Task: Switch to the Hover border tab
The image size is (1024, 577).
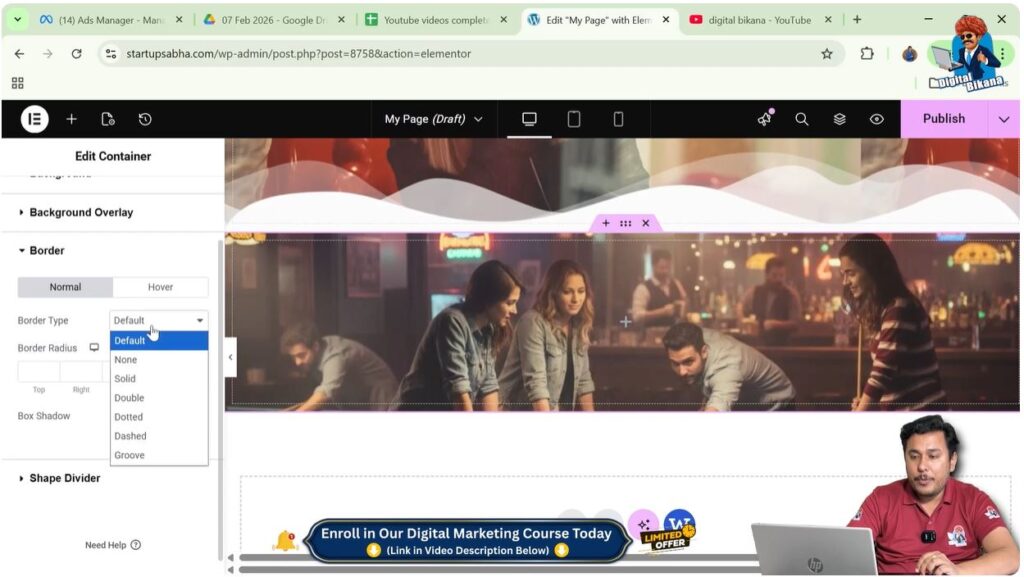Action: [x=160, y=287]
